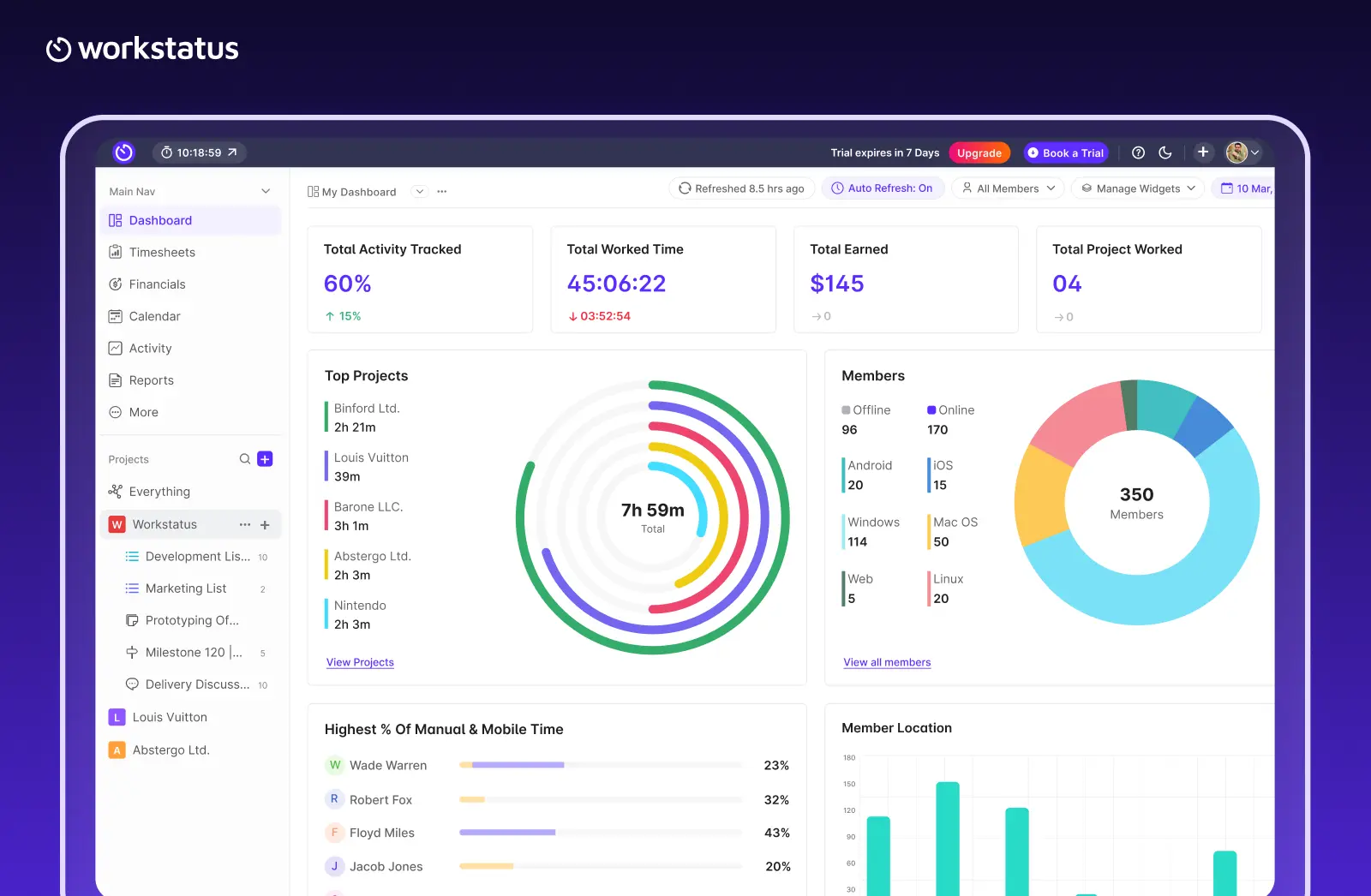Viewport: 1371px width, 896px height.
Task: Expand My Dashboard dropdown chevron
Action: pos(420,191)
